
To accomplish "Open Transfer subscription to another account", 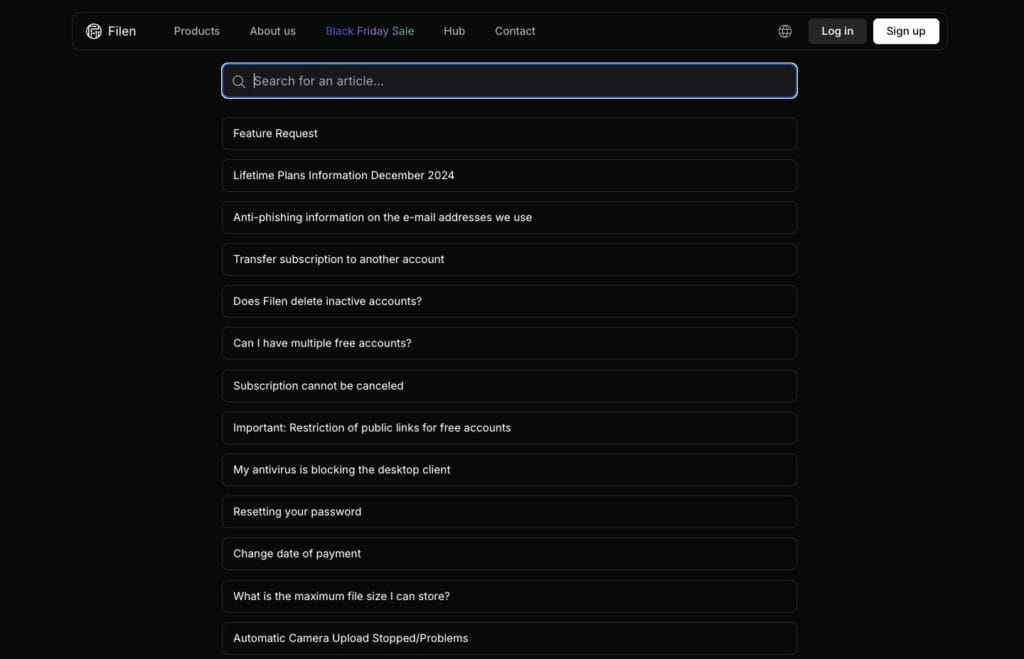I will coord(508,259).
